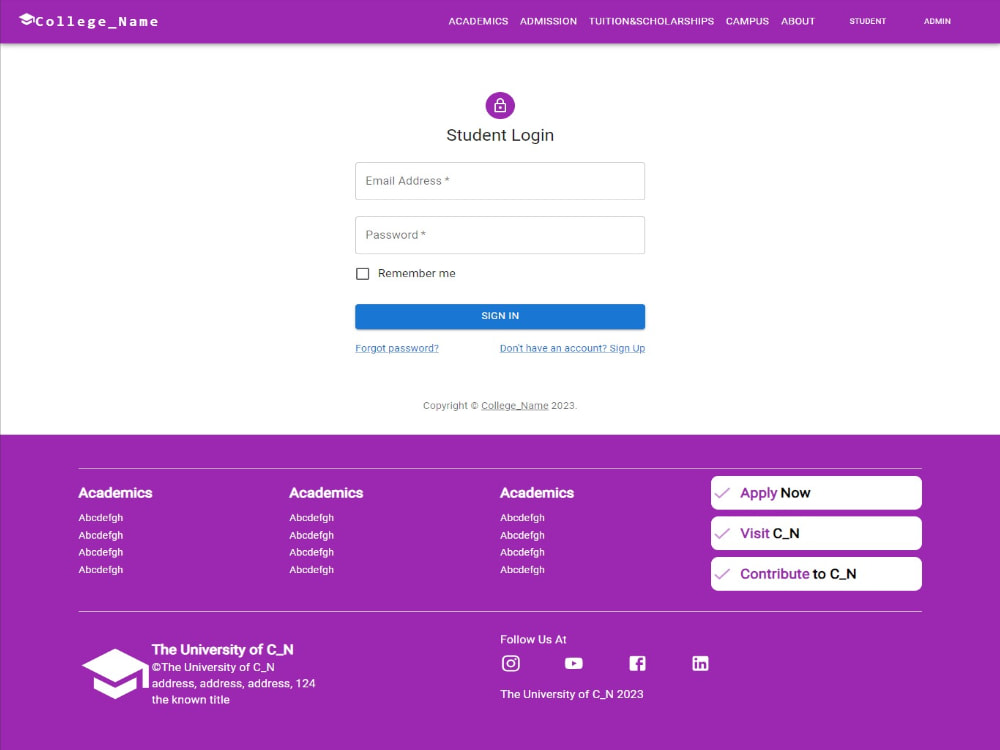1000x750 pixels.
Task: Click the checkmark next to Visit C_N
Action: point(723,533)
